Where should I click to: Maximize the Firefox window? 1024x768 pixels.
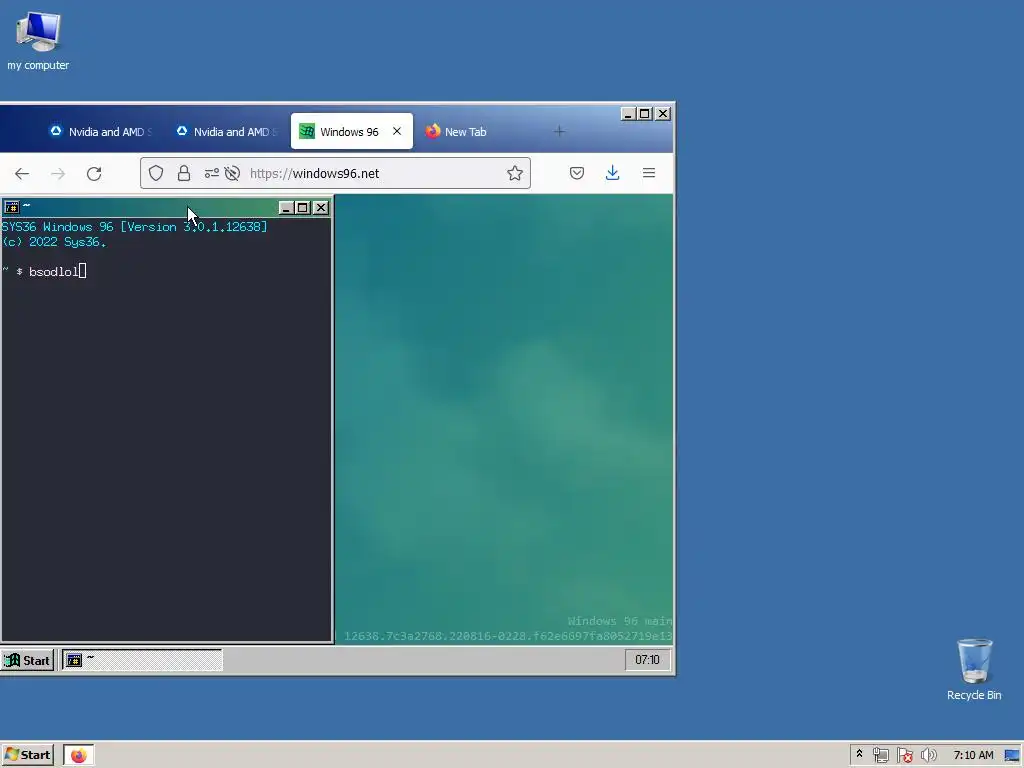tap(645, 114)
